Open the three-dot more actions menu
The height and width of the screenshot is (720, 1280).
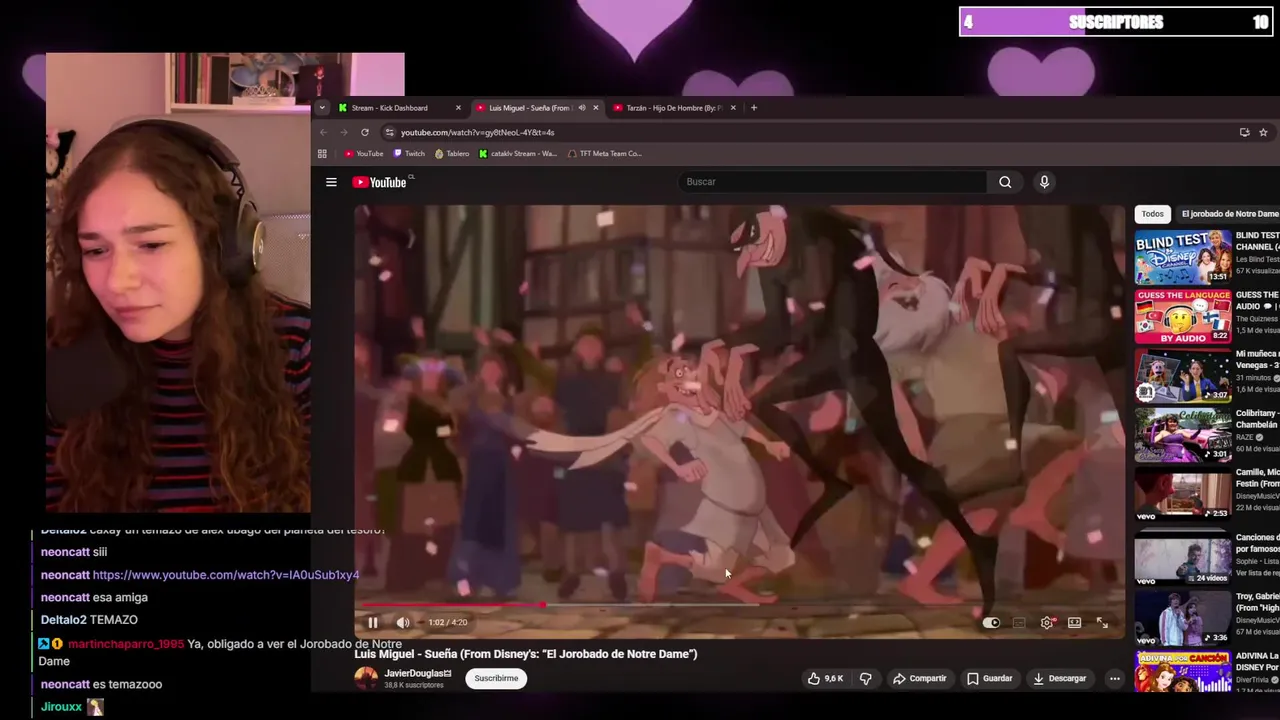click(1114, 678)
